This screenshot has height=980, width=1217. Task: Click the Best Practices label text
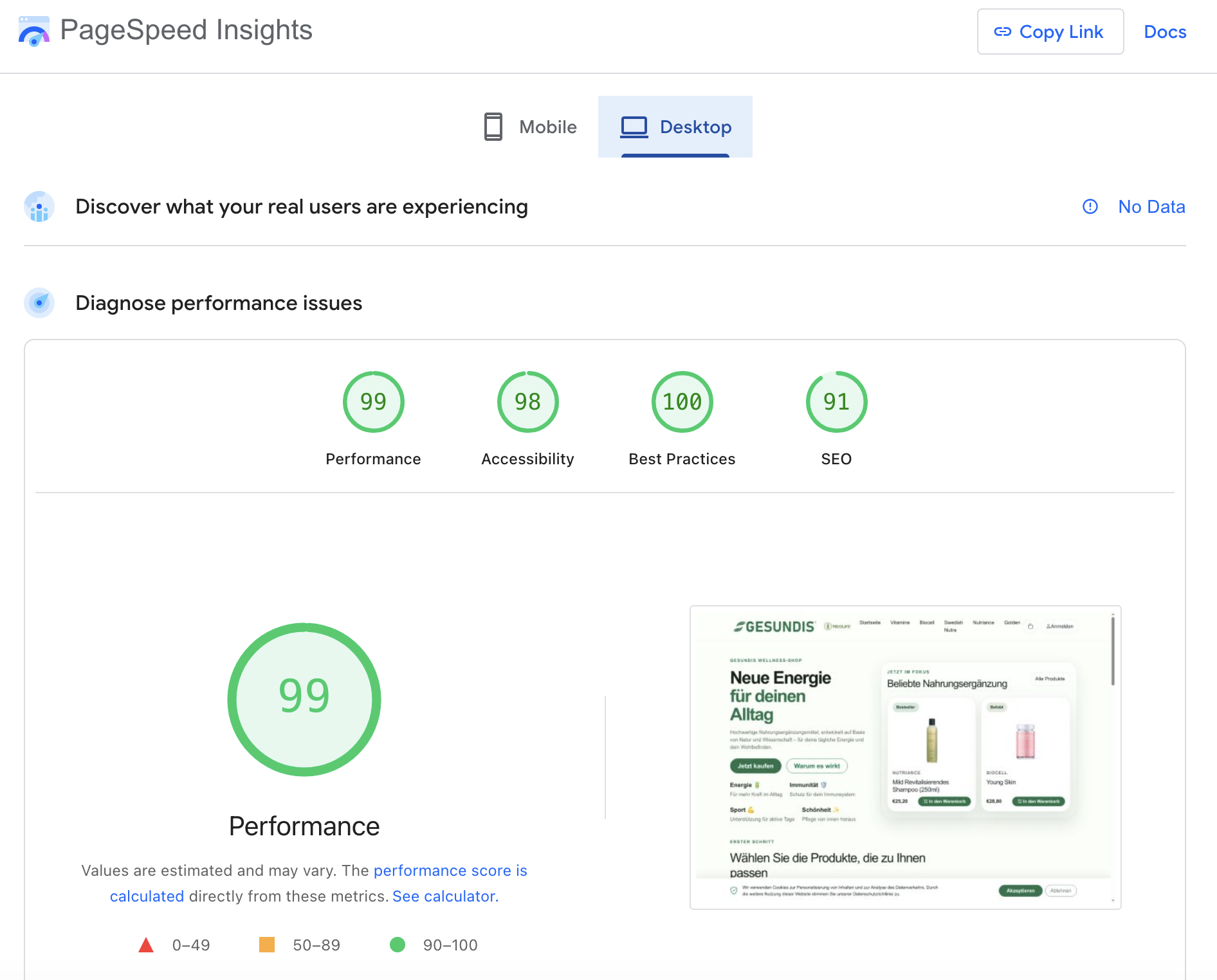(x=682, y=458)
